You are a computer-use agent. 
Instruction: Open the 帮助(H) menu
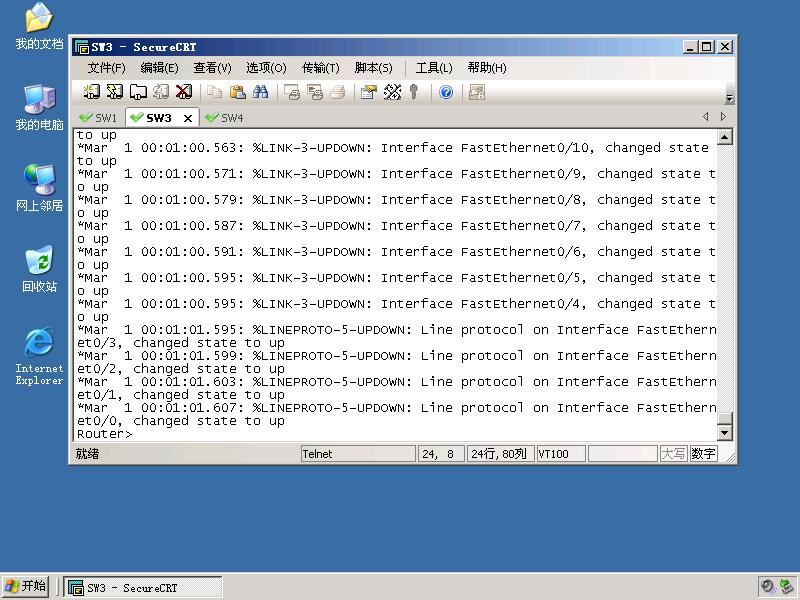pyautogui.click(x=487, y=68)
